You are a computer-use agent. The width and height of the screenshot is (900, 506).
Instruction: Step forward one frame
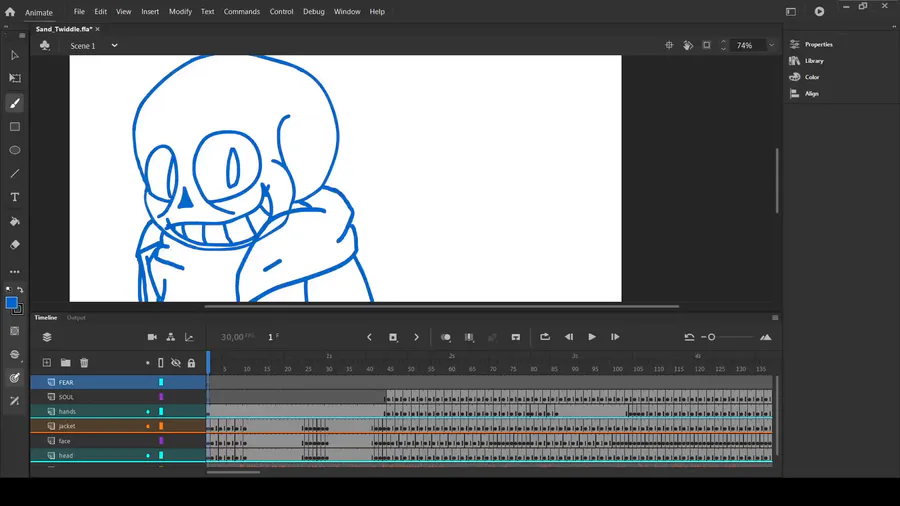[x=615, y=337]
